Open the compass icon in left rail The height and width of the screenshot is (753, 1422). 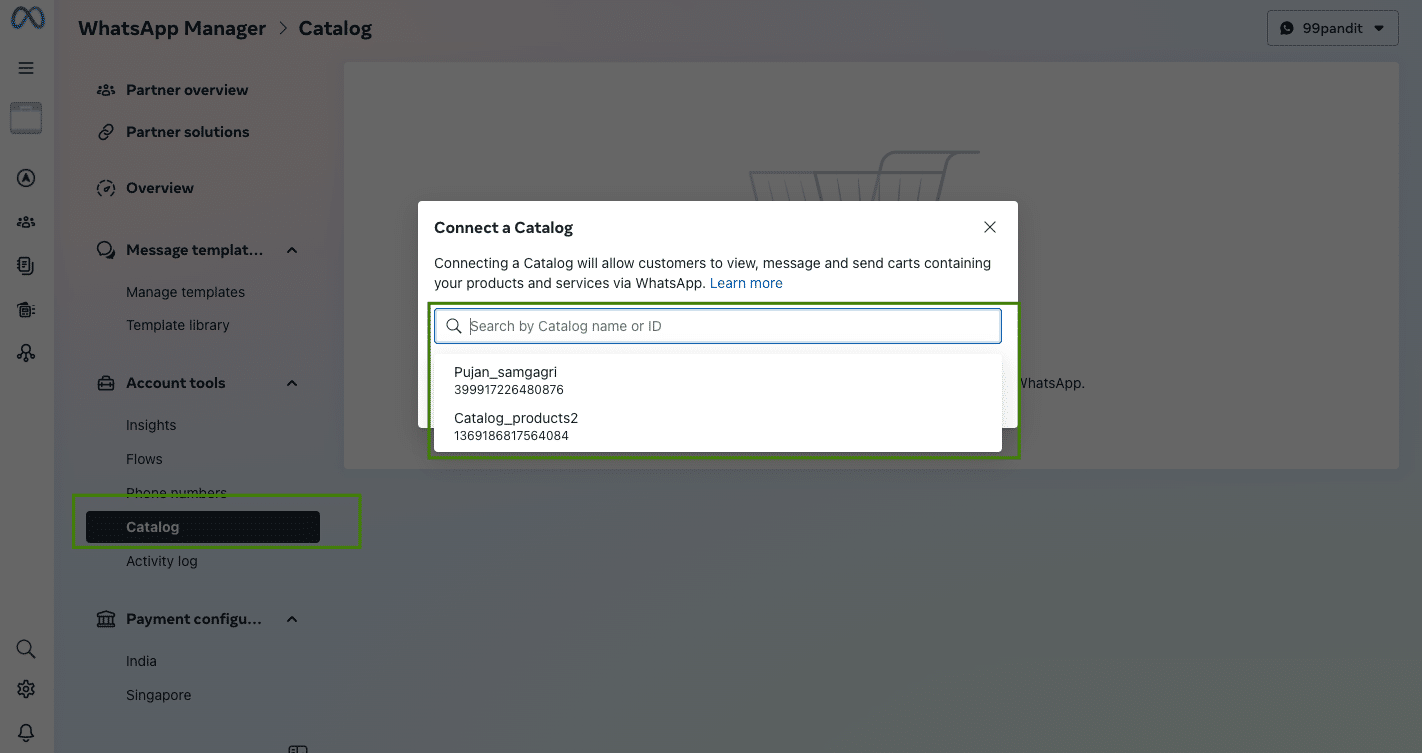(26, 179)
